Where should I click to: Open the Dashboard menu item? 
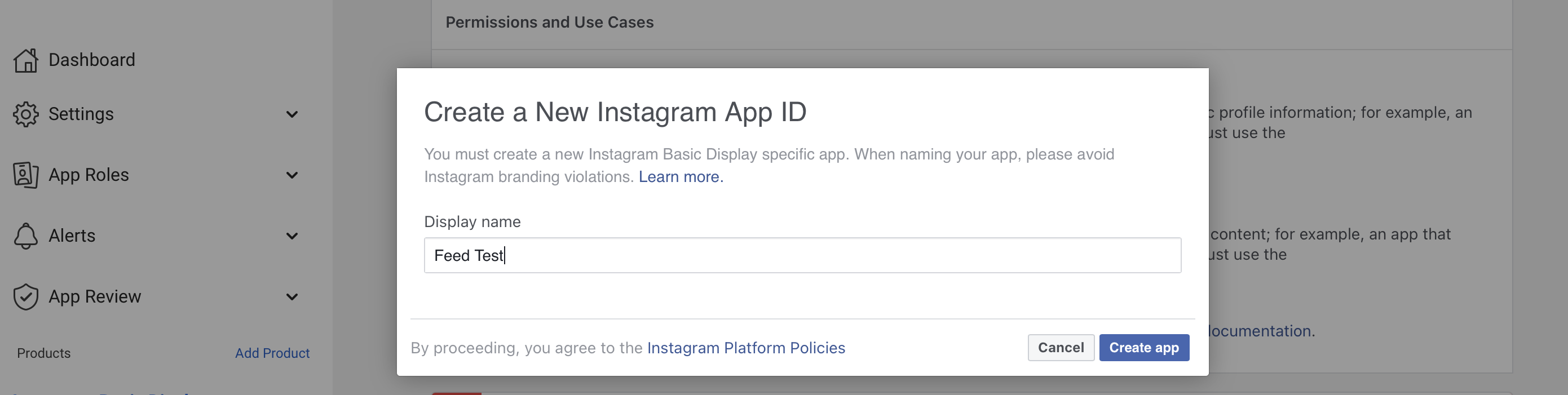point(92,60)
